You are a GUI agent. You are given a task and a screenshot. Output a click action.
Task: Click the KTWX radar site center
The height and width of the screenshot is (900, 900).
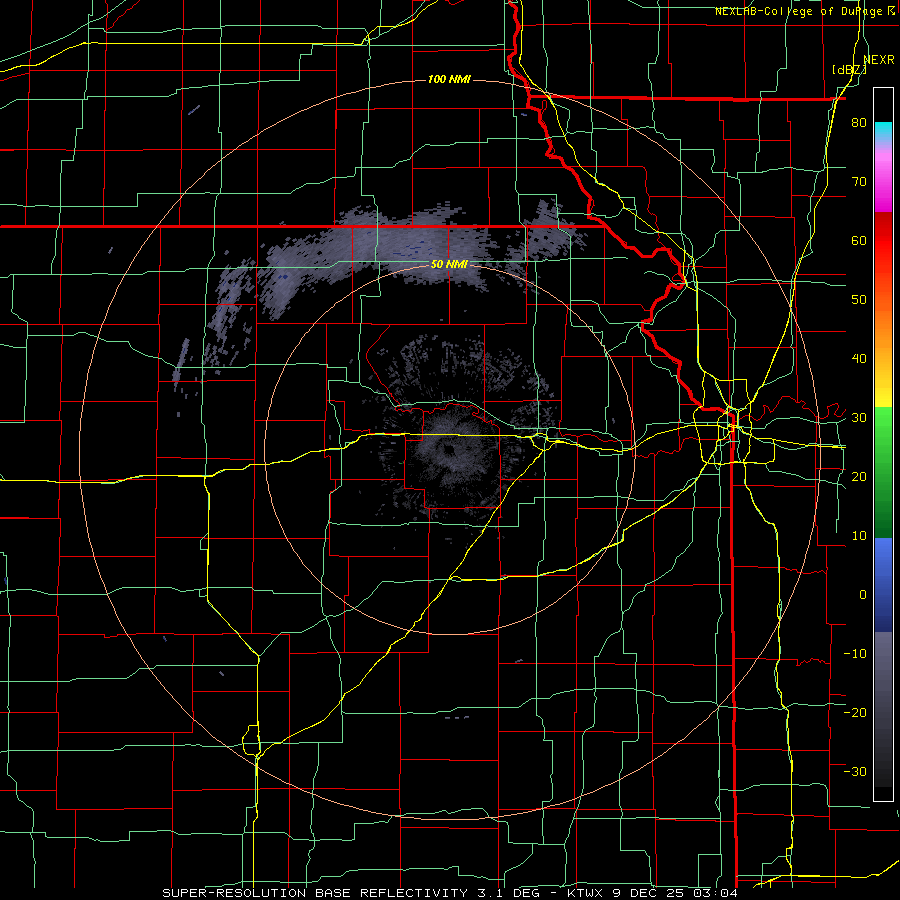(449, 449)
